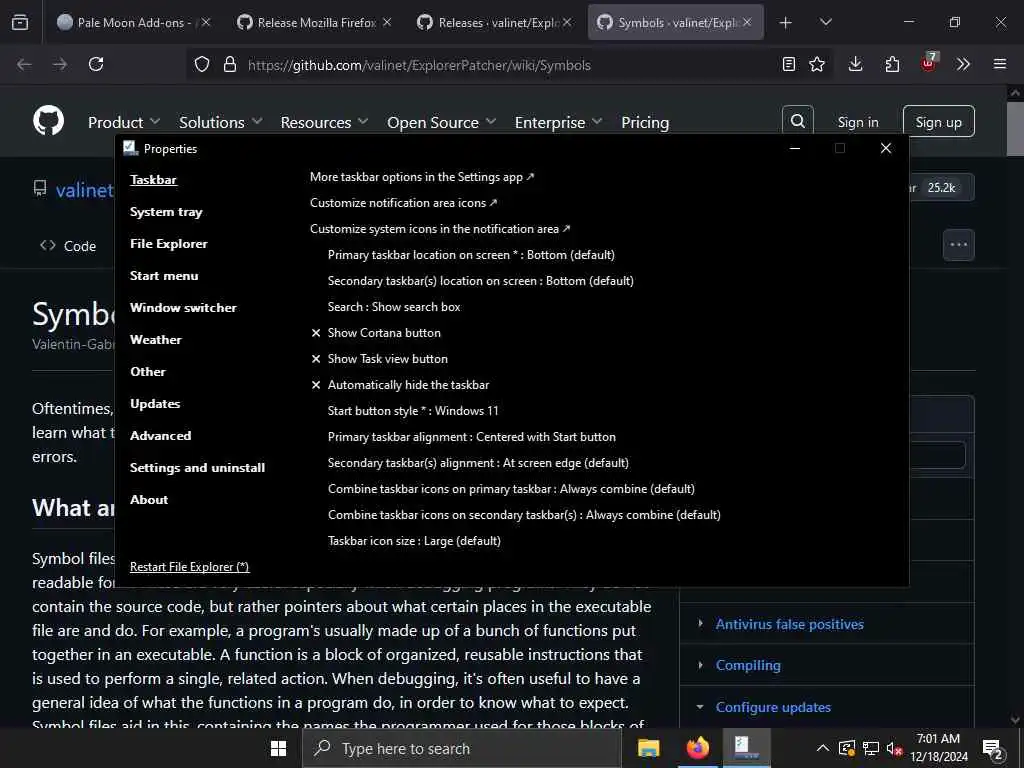
Task: Click Windows taskbar search box
Action: click(x=462, y=748)
